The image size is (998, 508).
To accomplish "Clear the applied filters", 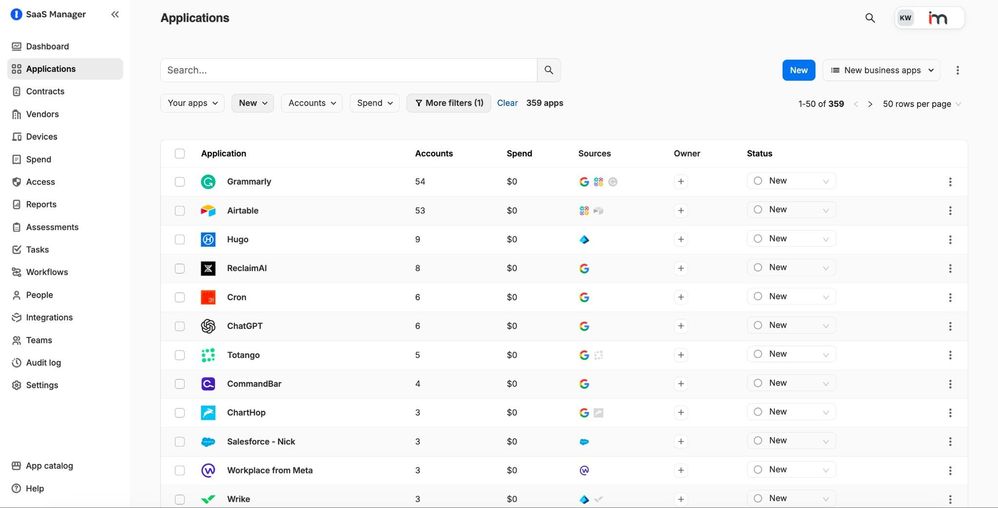I will 507,103.
